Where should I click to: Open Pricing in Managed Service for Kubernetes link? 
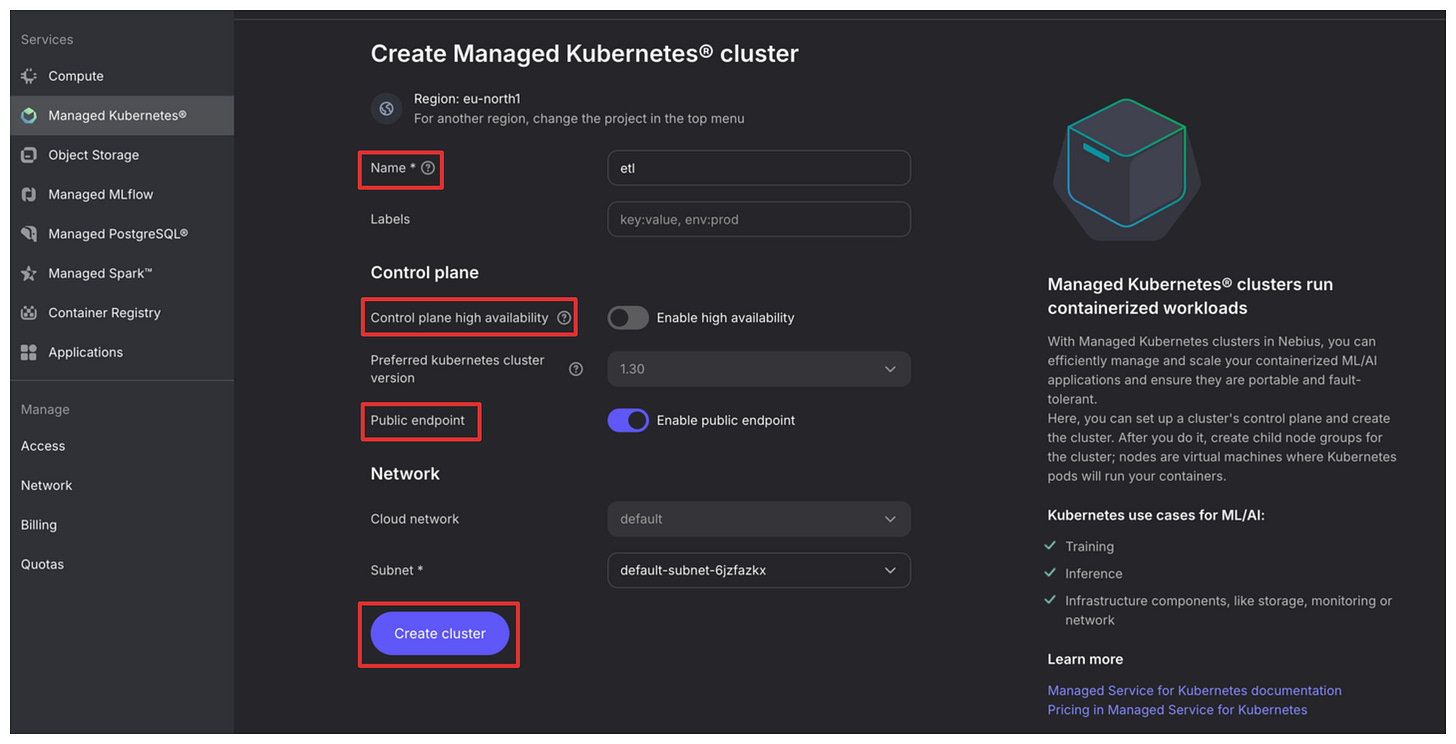1177,710
